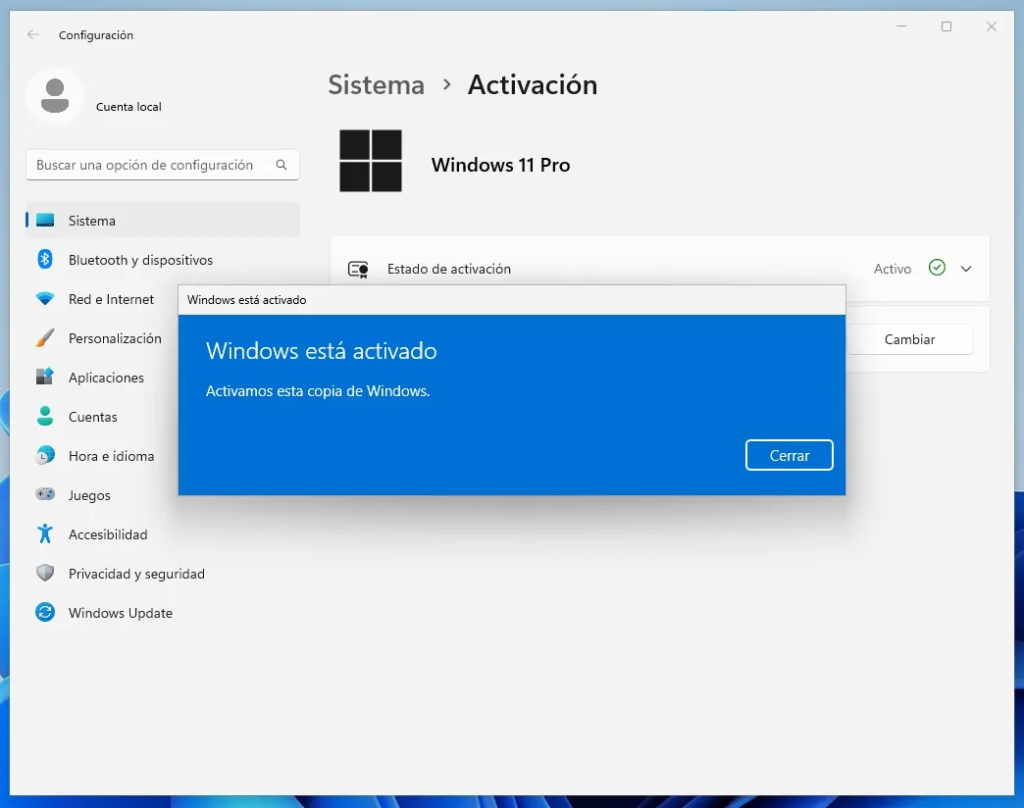Open Windows Update section

(121, 613)
